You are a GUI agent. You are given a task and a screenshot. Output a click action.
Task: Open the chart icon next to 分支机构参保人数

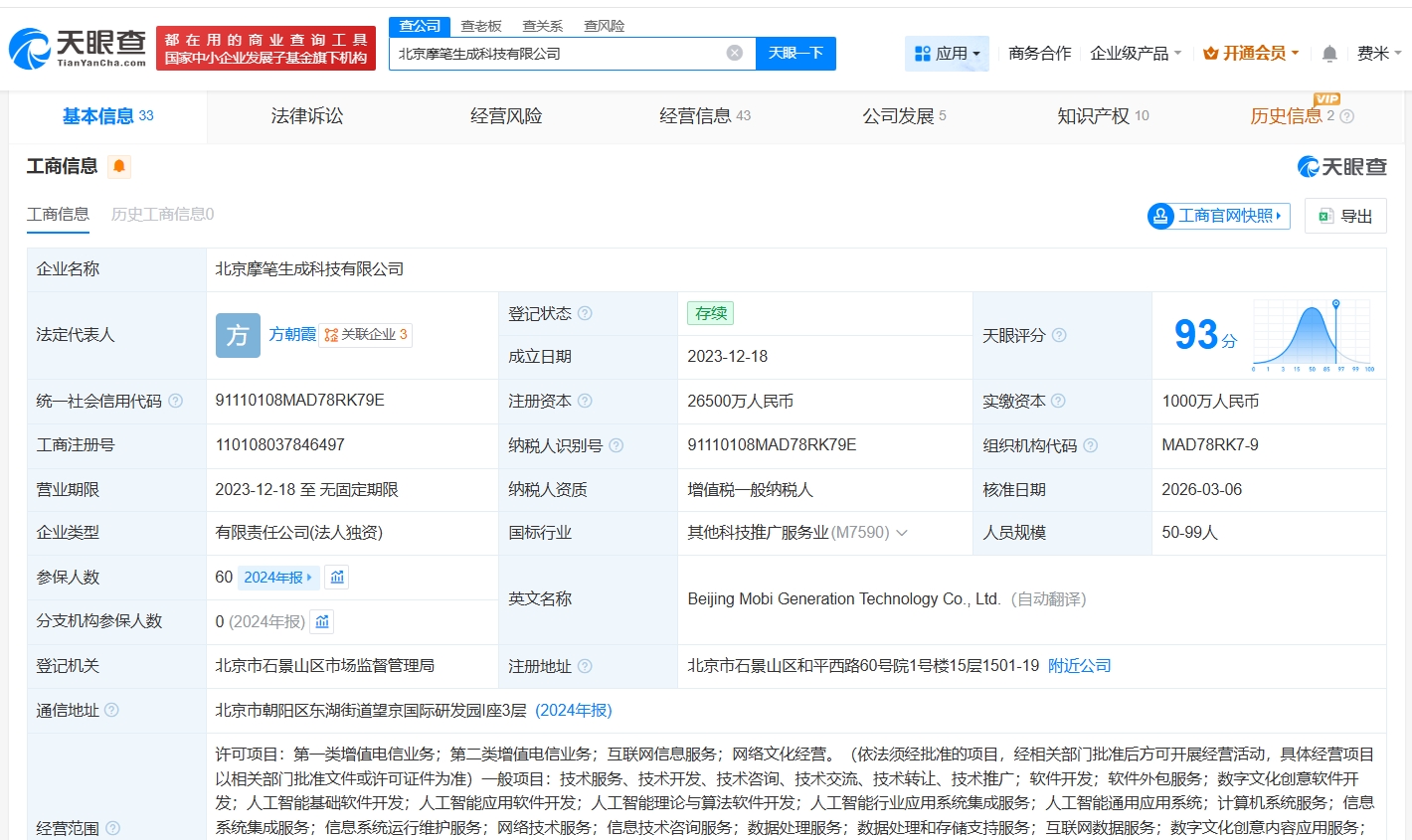(322, 622)
